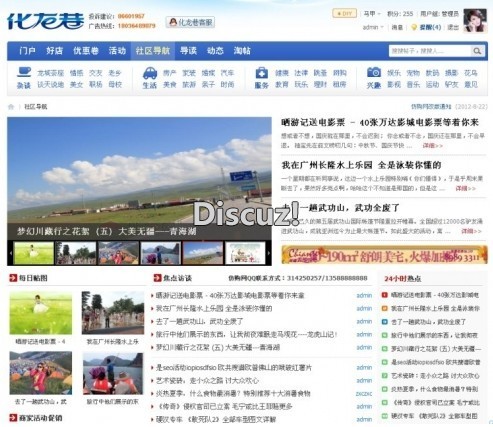Image resolution: width=493 pixels, height=427 pixels.
Task: Open the 优惠卷 nav tab
Action: [86, 51]
